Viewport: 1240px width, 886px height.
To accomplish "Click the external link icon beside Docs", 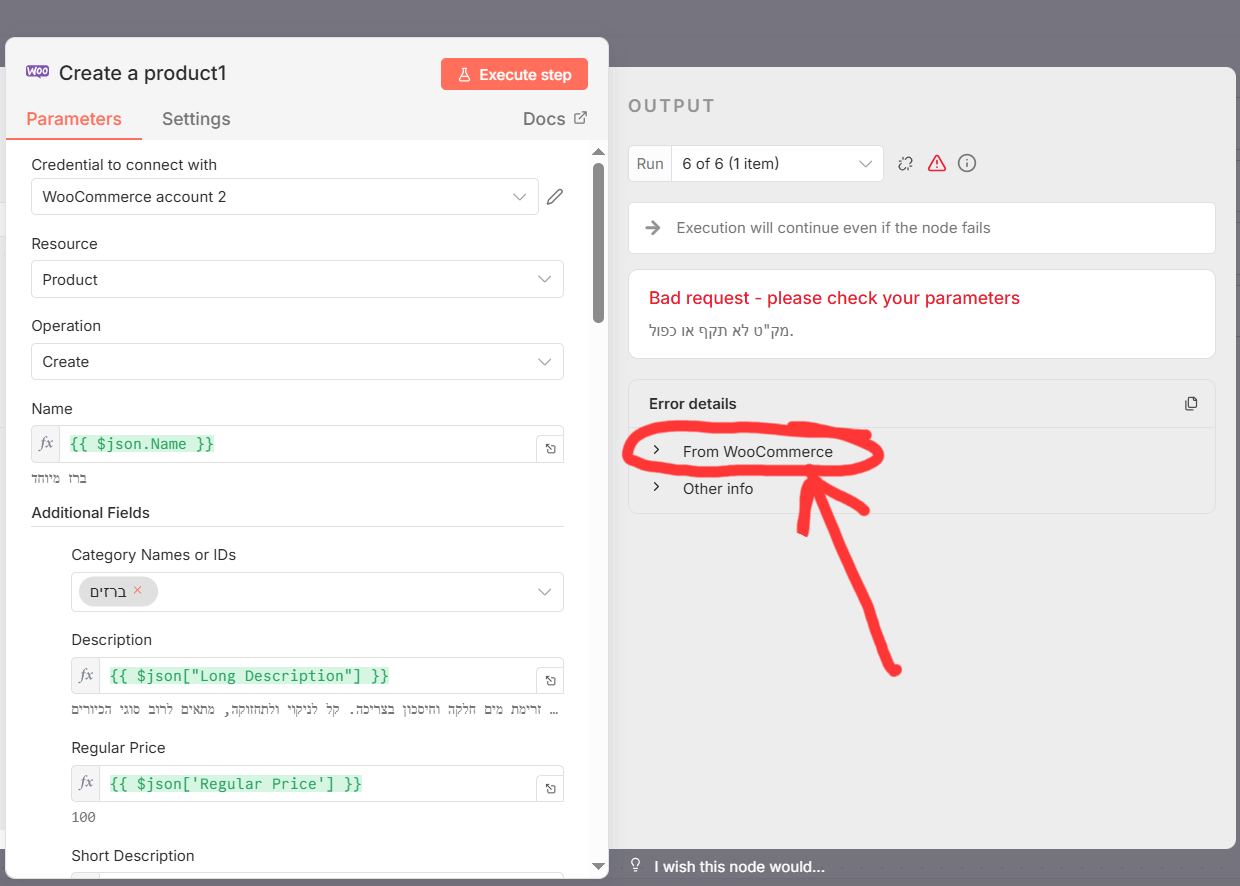I will (x=580, y=118).
